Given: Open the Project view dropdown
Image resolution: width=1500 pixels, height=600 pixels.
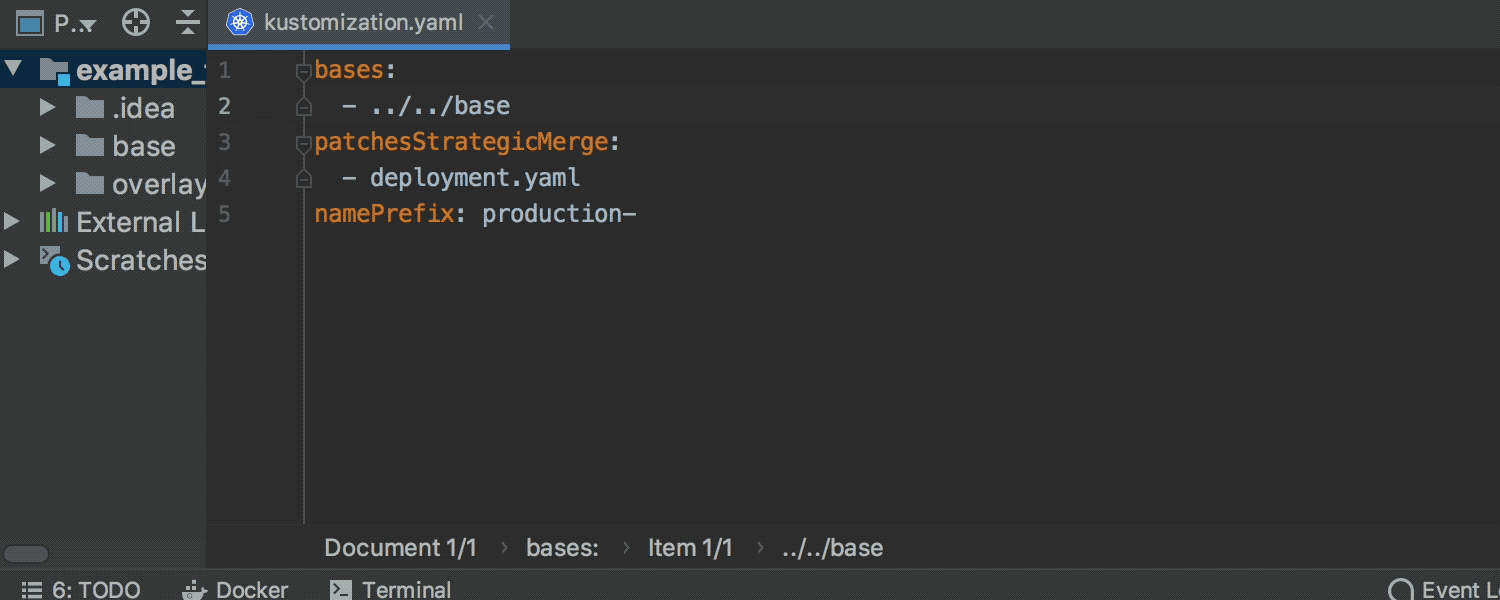Looking at the screenshot, I should click(69, 21).
